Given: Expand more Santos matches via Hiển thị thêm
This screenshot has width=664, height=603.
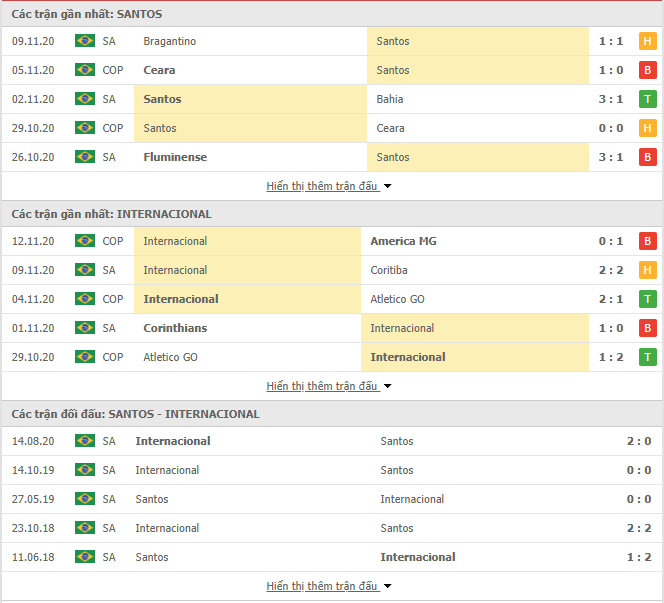Looking at the screenshot, I should pos(329,186).
